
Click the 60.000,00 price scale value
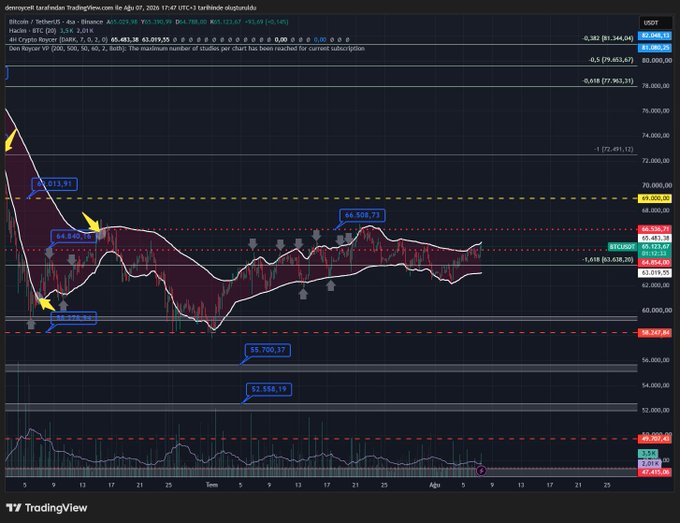click(x=657, y=310)
